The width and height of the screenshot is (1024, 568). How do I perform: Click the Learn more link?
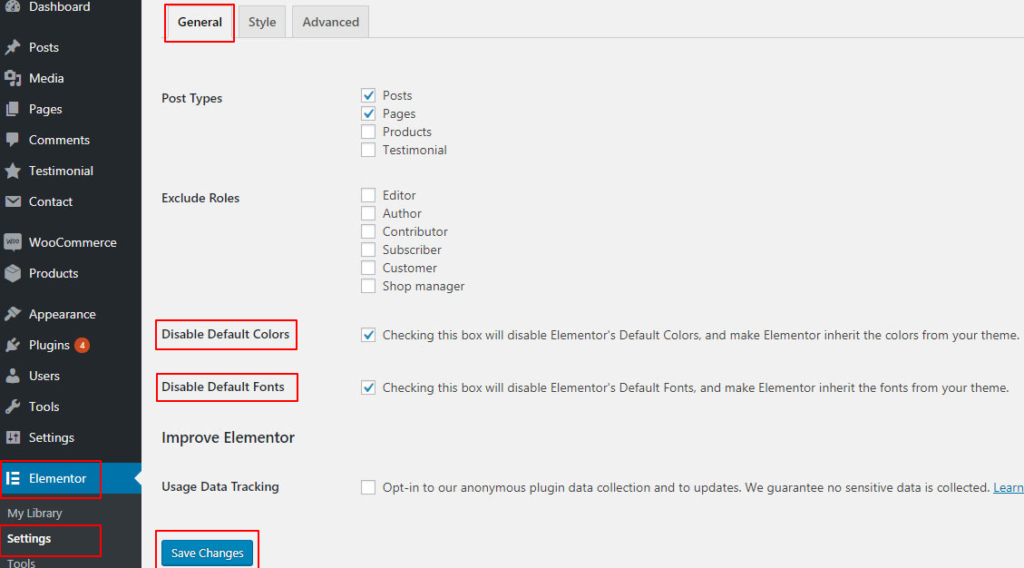click(x=1008, y=488)
